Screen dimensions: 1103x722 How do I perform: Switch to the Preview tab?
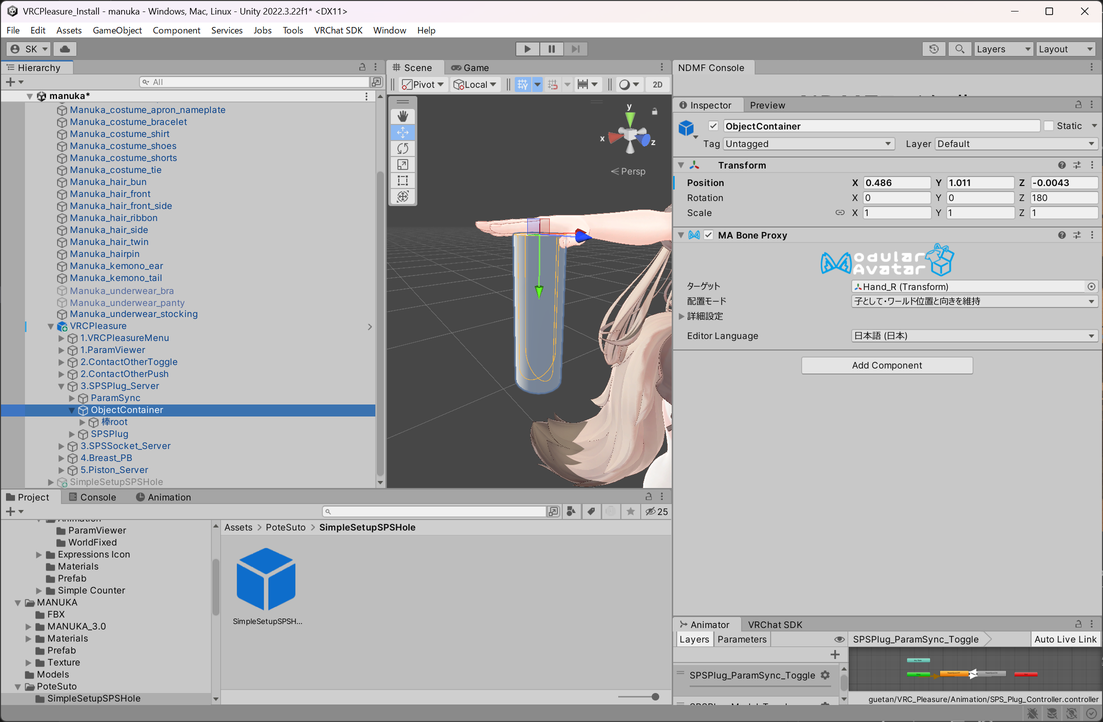[767, 105]
